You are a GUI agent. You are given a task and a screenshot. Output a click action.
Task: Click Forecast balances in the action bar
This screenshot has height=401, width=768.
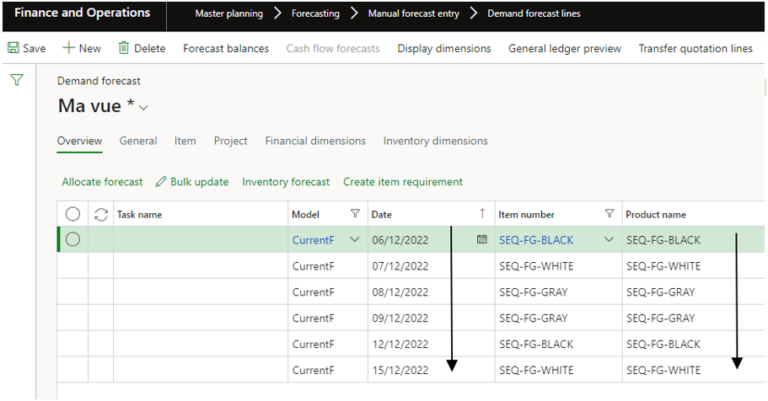225,48
